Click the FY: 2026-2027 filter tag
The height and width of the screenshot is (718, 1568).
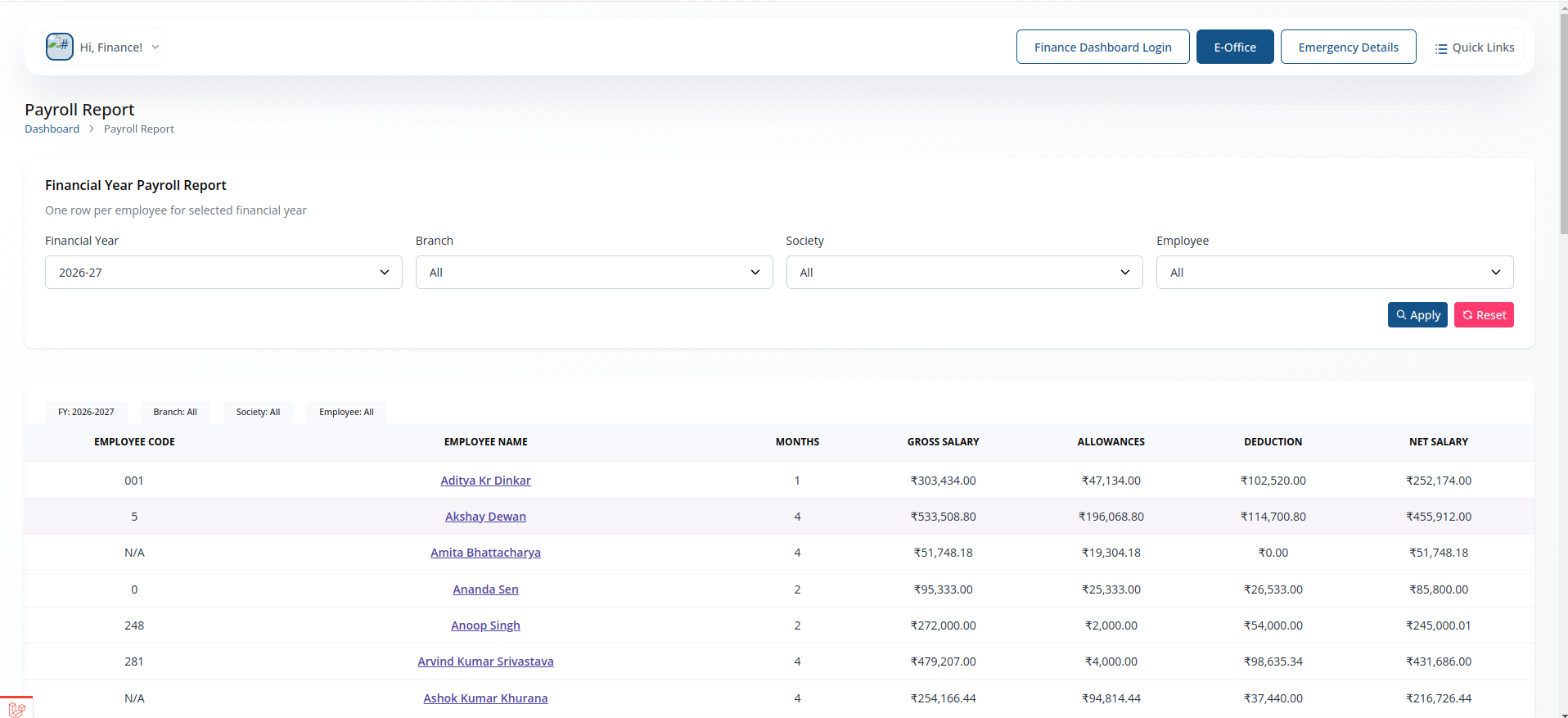click(x=86, y=412)
